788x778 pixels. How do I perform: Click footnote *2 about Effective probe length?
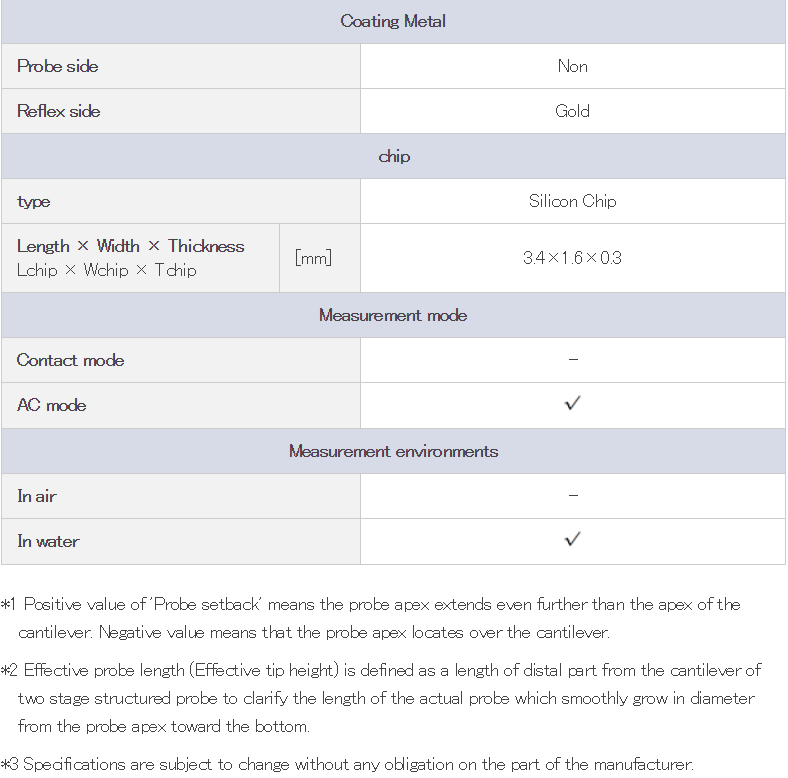(381, 698)
